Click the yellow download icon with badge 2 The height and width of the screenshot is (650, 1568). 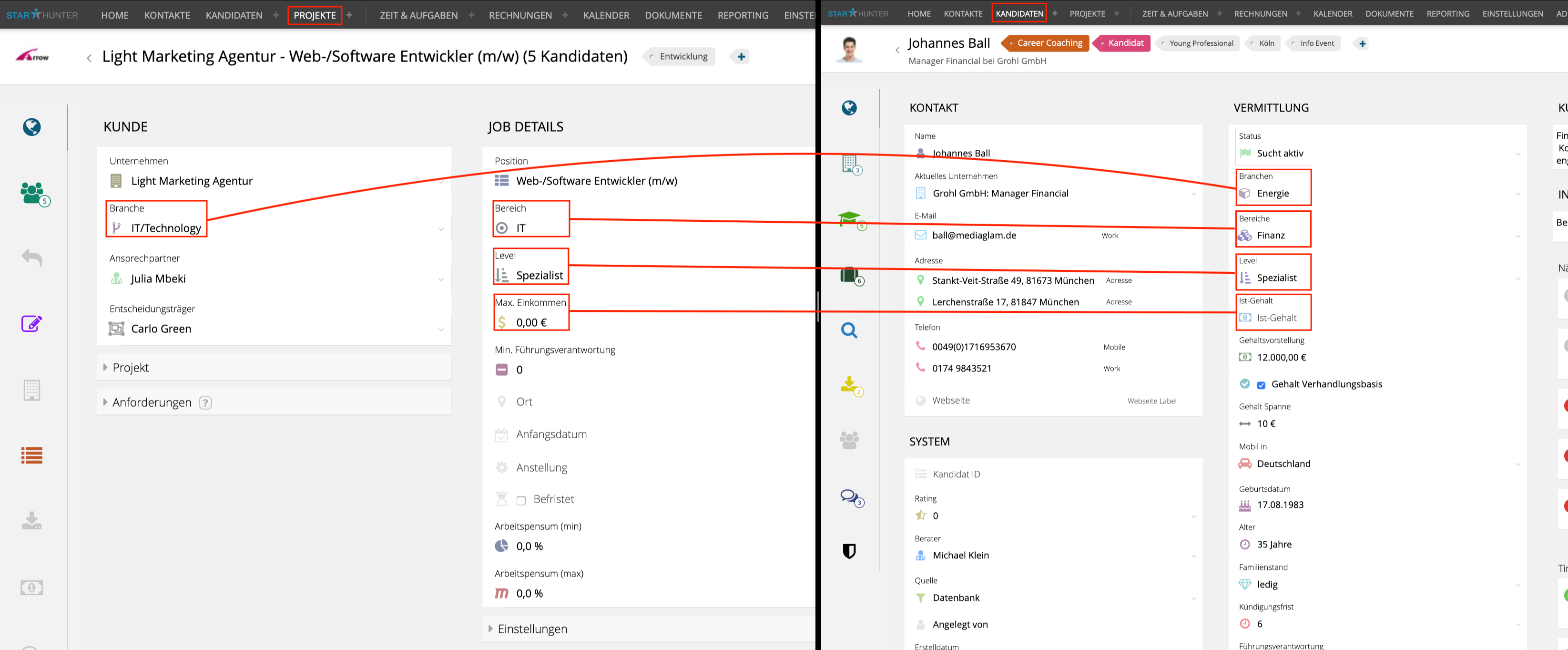click(850, 384)
